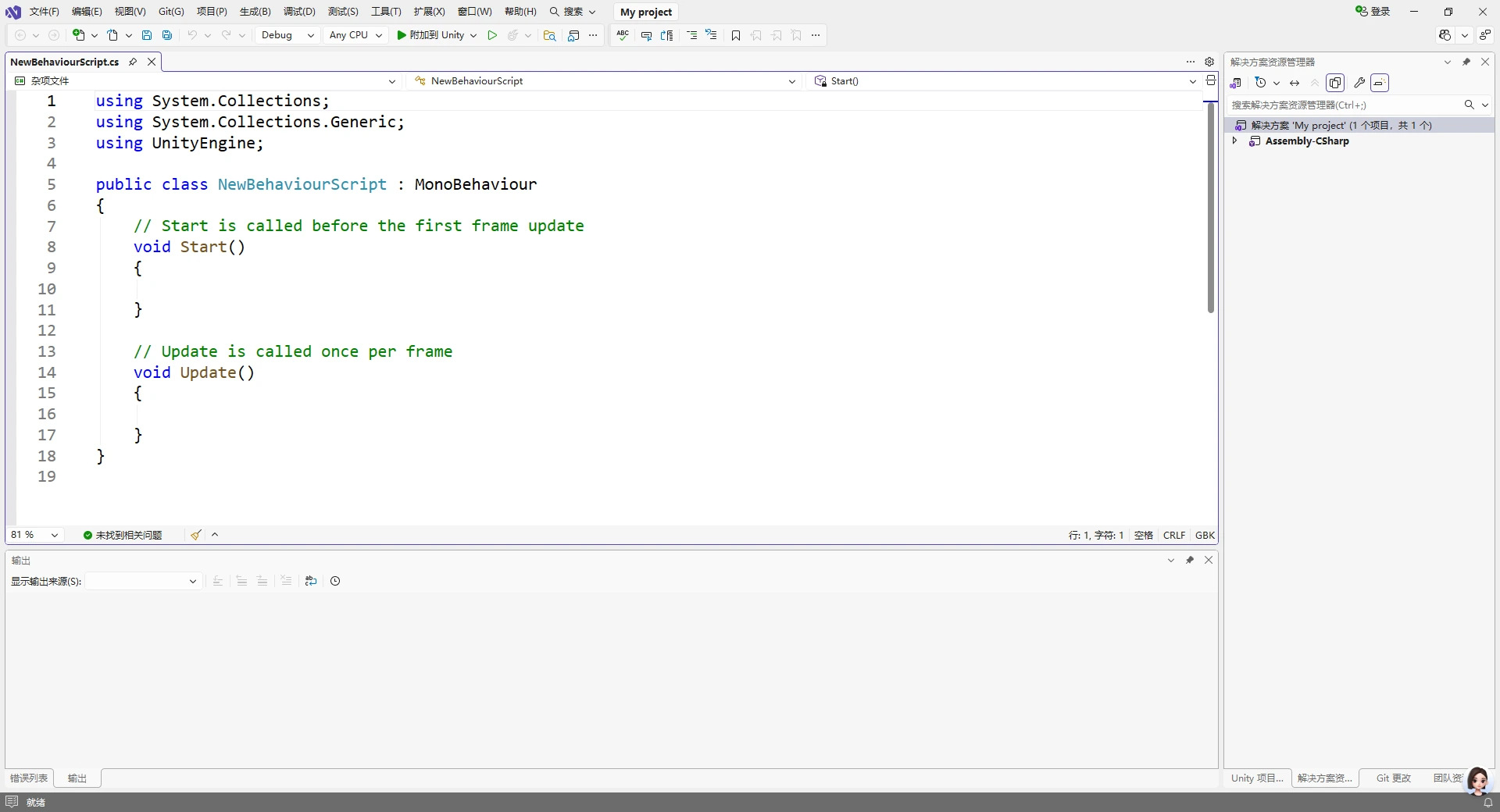Click the Save All toolbar icon
The height and width of the screenshot is (812, 1500).
[167, 35]
